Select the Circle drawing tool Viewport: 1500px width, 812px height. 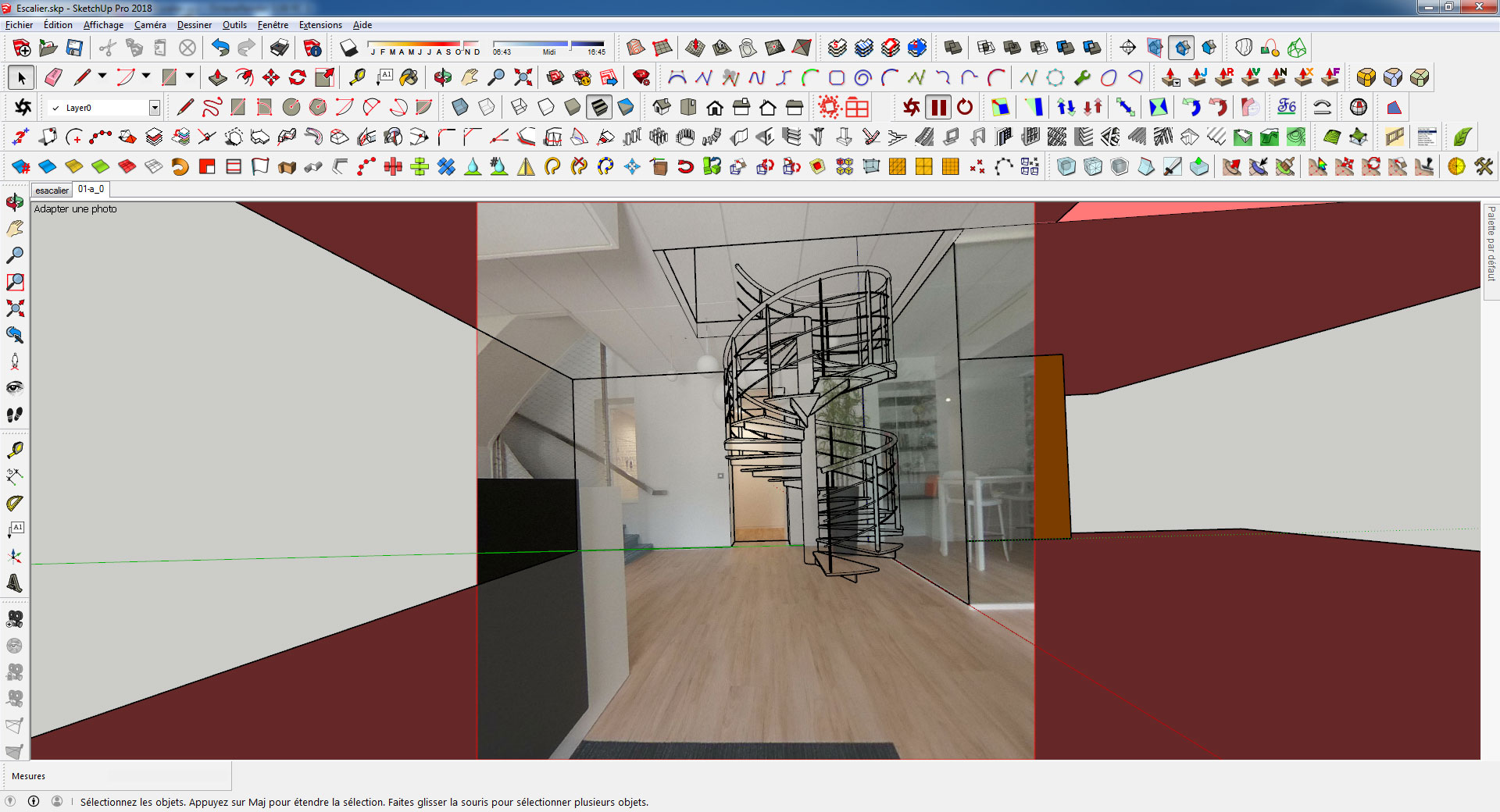coord(291,107)
